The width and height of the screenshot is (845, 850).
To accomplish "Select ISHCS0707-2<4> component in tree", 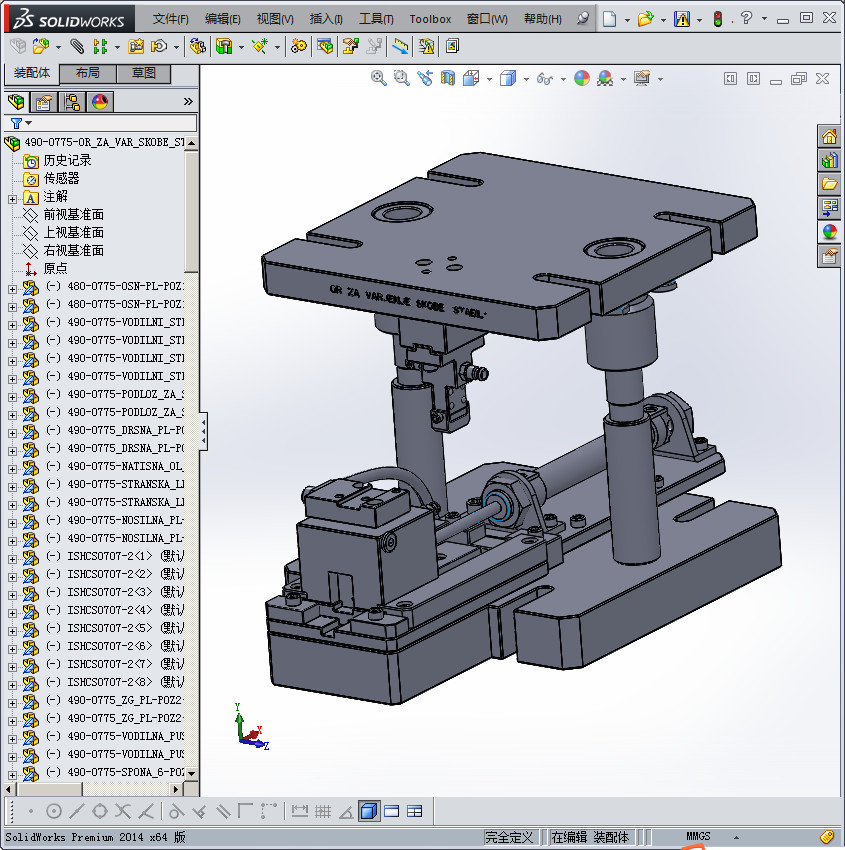I will [110, 610].
